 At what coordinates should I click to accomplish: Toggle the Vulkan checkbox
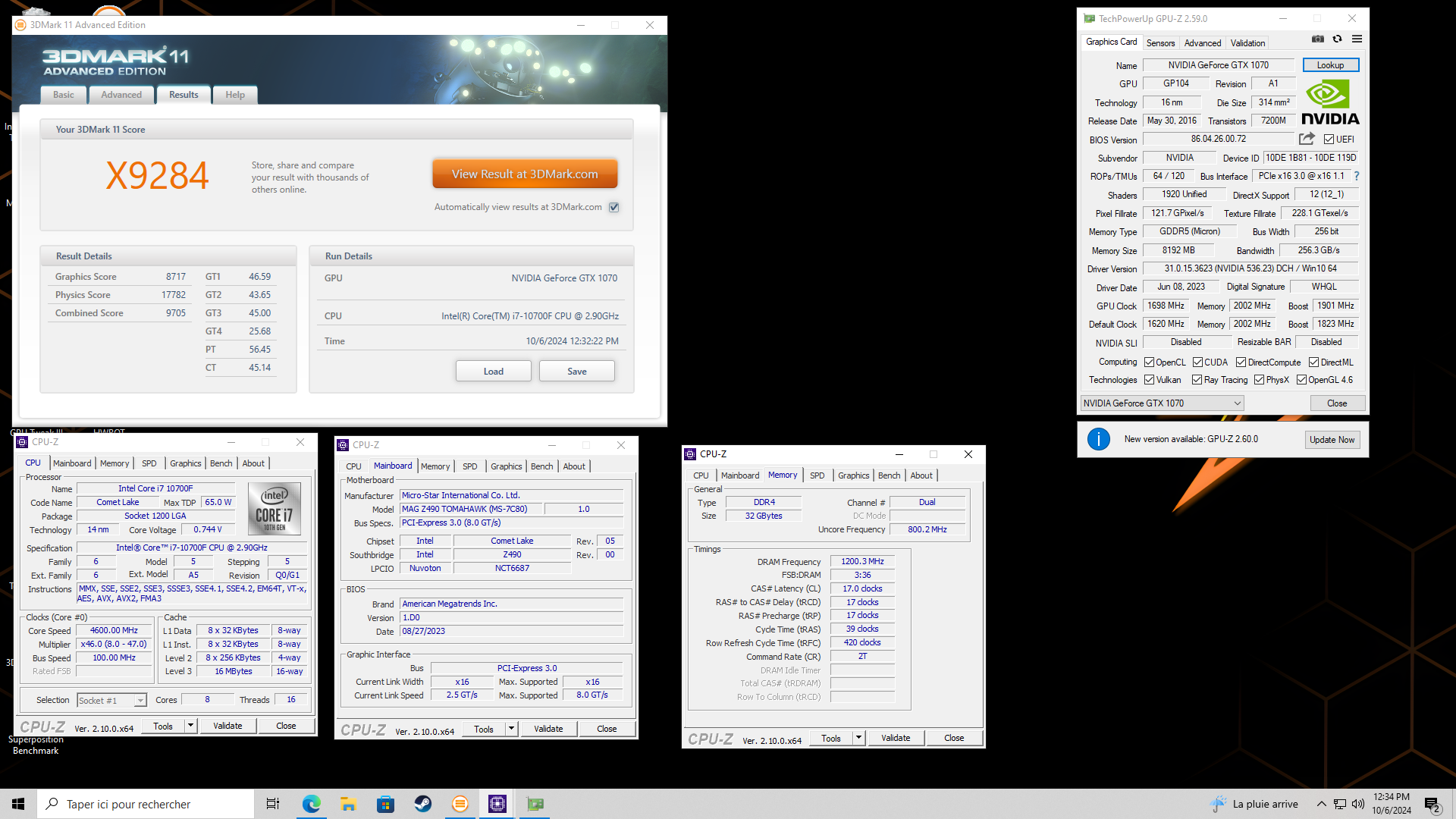[x=1149, y=380]
